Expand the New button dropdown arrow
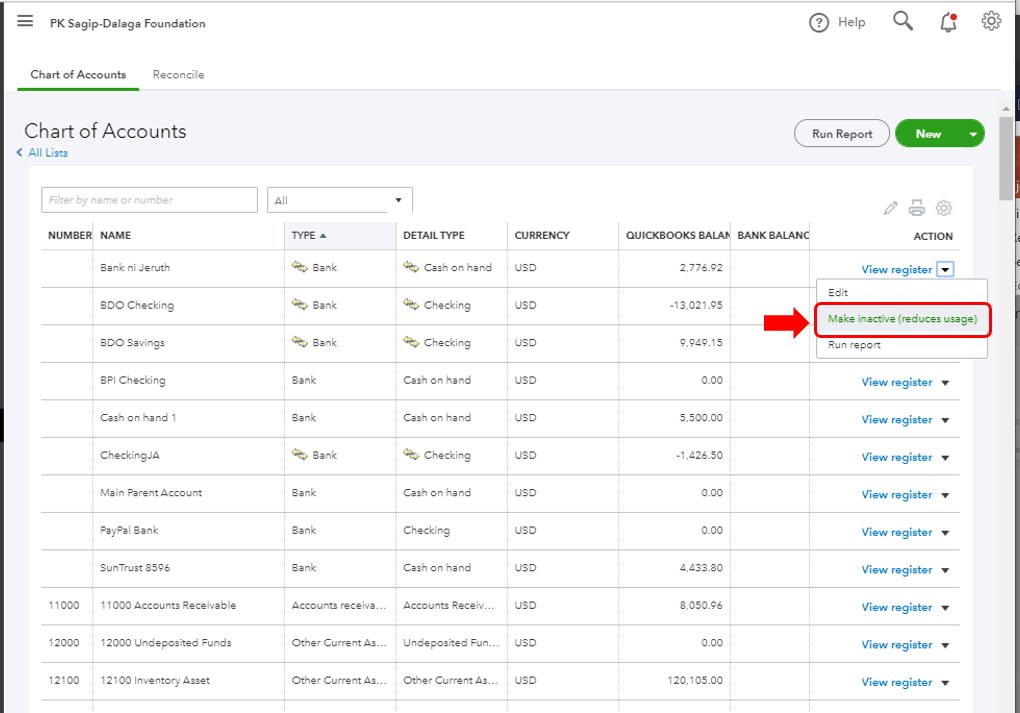Viewport: 1020px width, 713px height. coord(973,134)
